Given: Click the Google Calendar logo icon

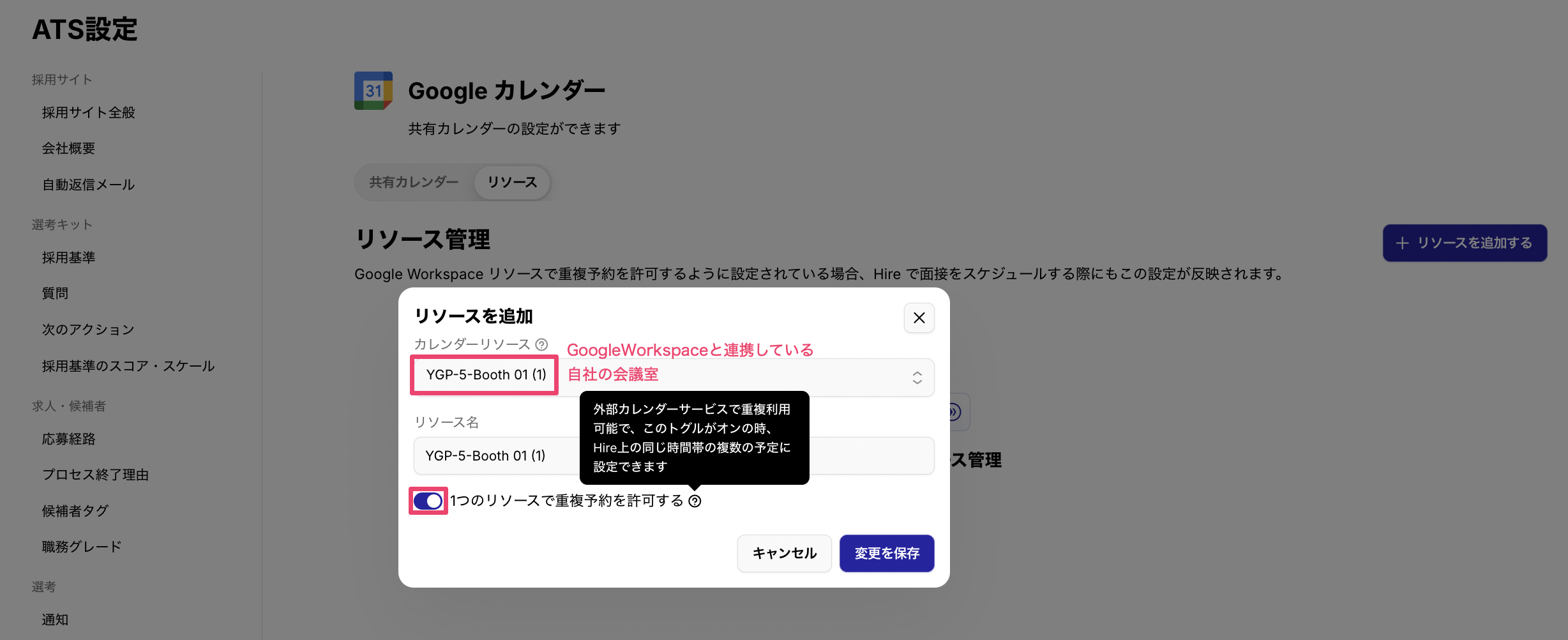Looking at the screenshot, I should pos(373,91).
